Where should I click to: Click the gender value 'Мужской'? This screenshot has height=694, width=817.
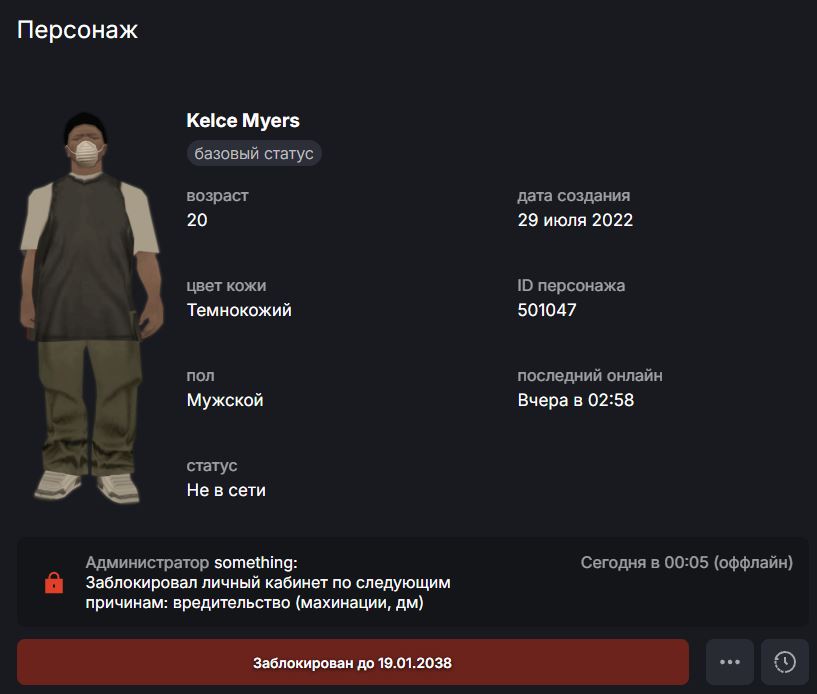[225, 400]
